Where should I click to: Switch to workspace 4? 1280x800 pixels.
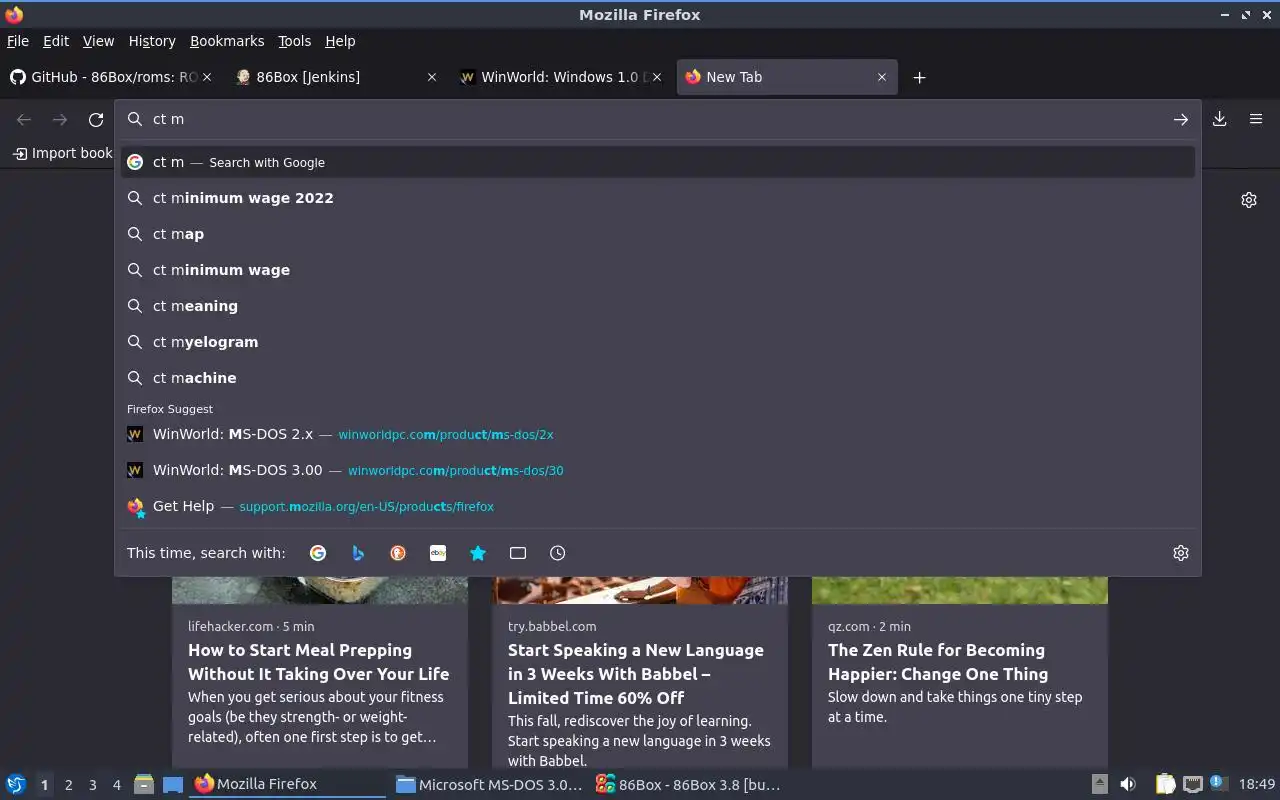[116, 785]
